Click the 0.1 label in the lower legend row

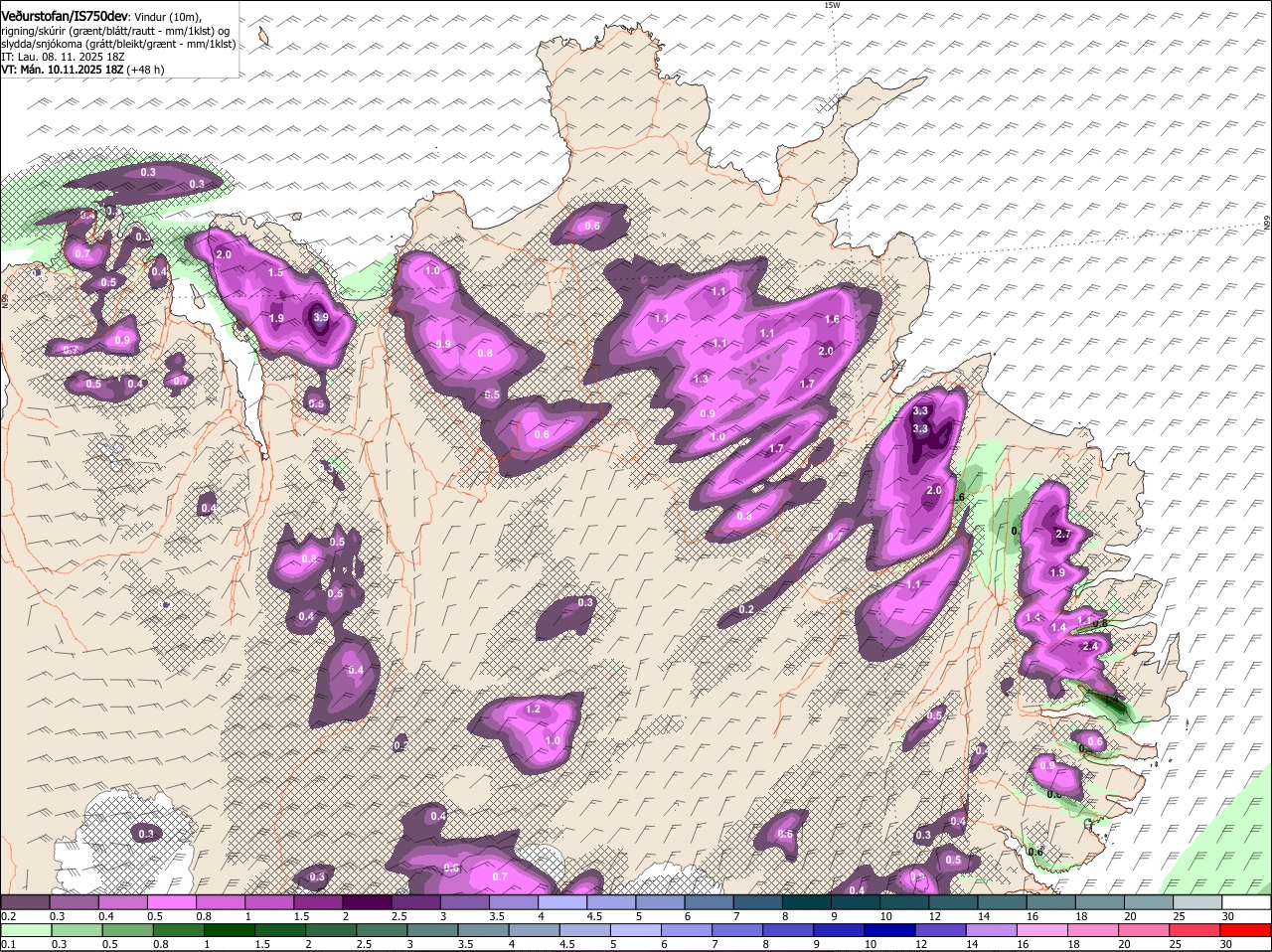8,944
